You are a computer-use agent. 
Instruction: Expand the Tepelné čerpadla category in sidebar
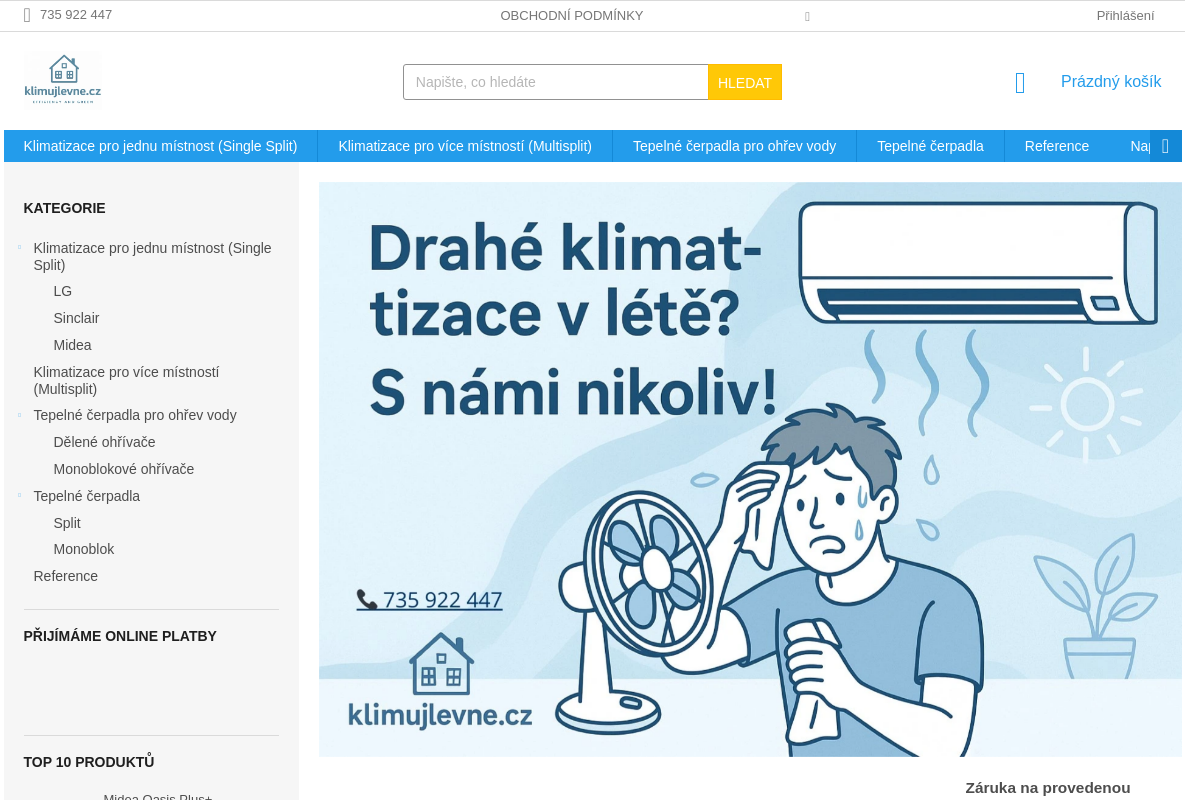click(20, 494)
